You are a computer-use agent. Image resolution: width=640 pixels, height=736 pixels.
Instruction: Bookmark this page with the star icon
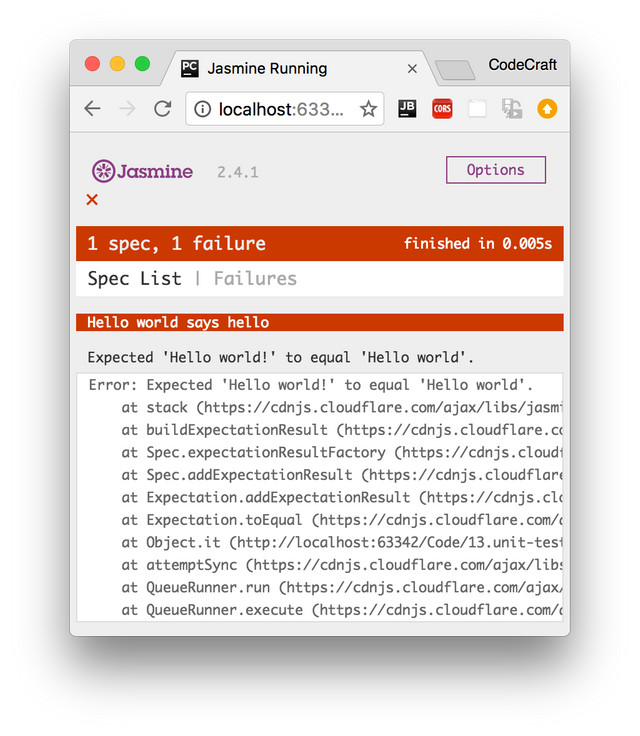(x=368, y=109)
